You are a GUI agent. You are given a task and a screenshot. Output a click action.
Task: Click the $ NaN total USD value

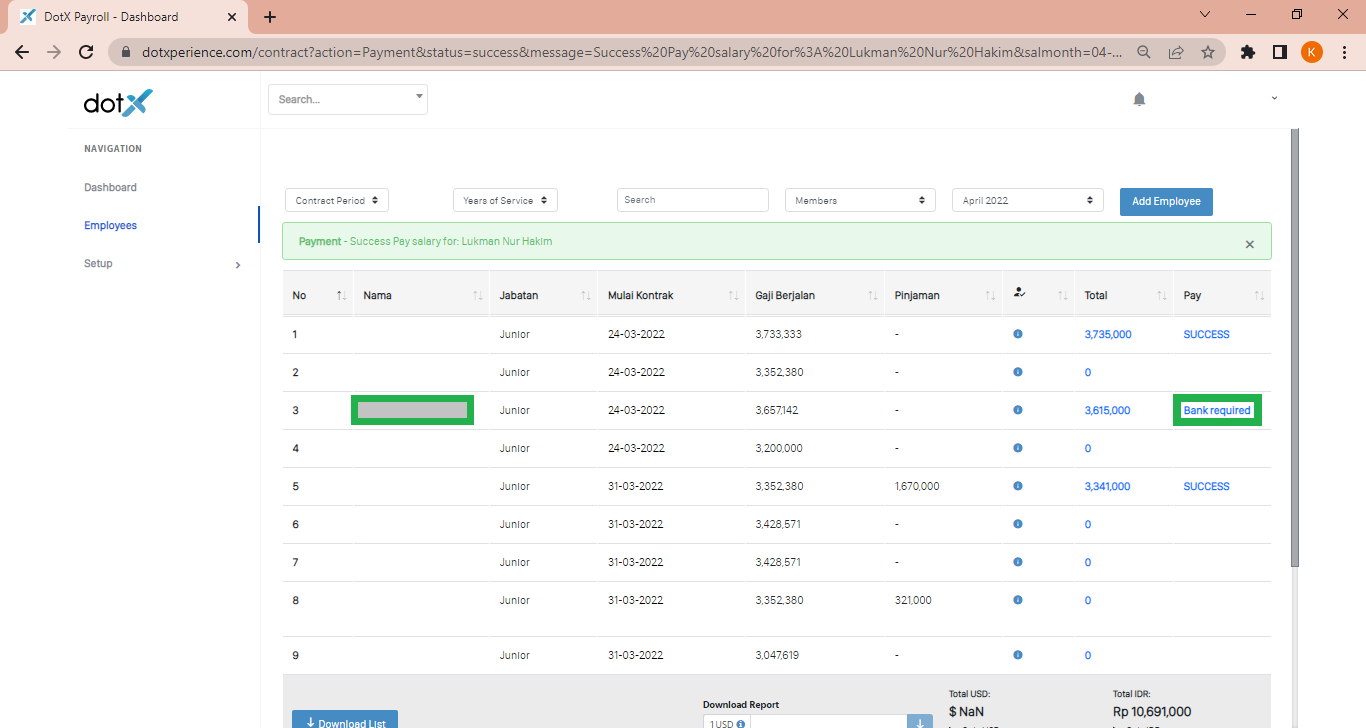966,711
